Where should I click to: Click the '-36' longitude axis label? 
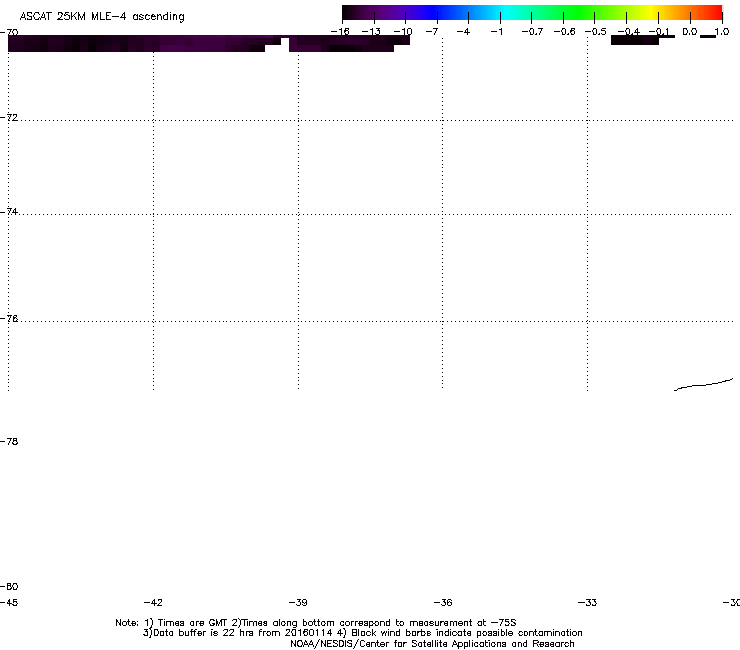coord(443,602)
